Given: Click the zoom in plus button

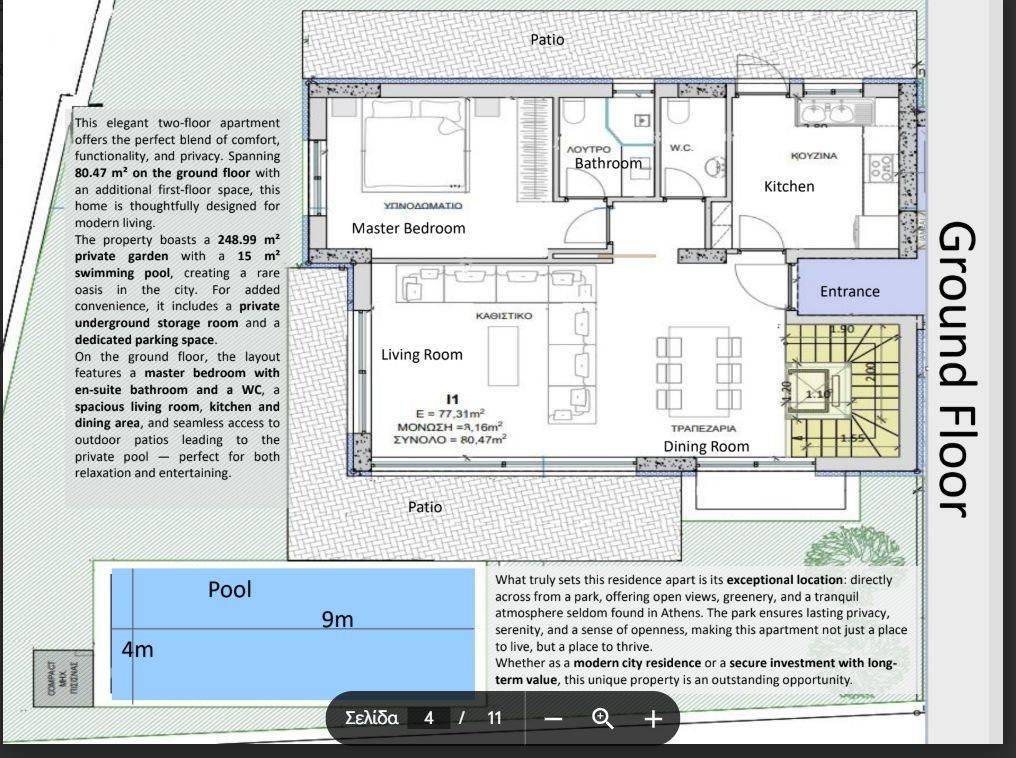Looking at the screenshot, I should (652, 718).
